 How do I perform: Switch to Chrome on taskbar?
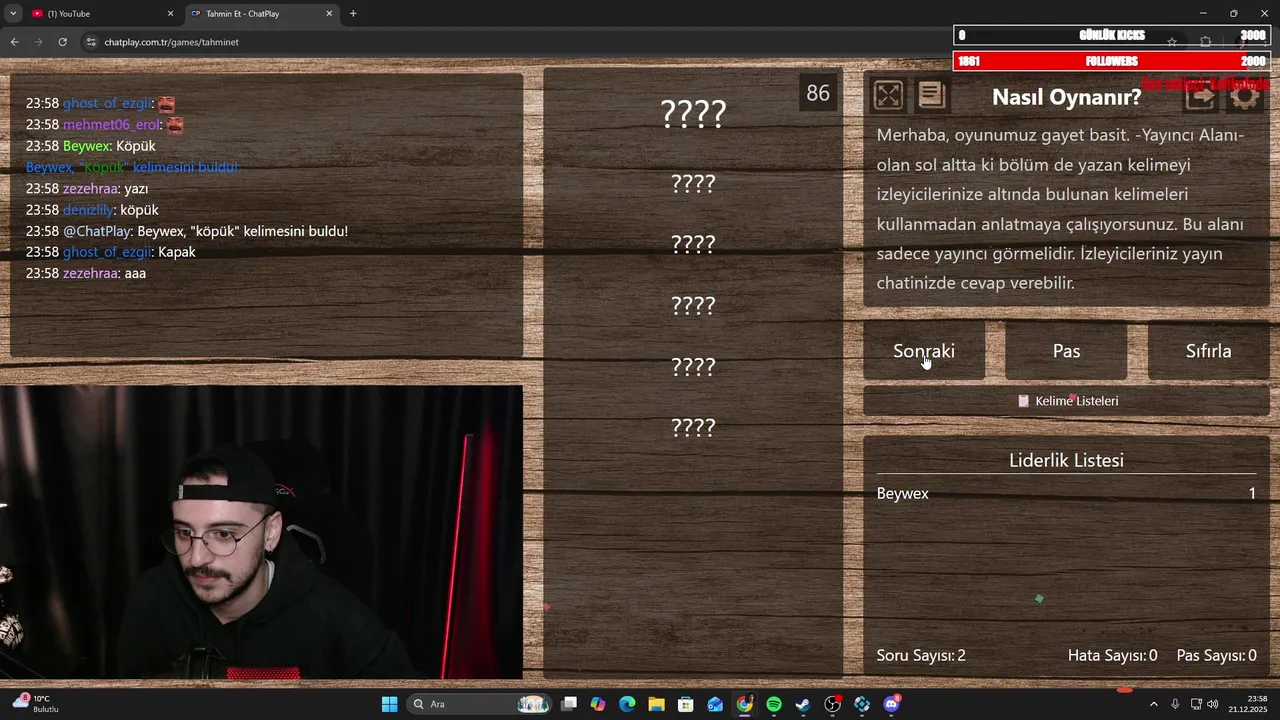point(744,704)
